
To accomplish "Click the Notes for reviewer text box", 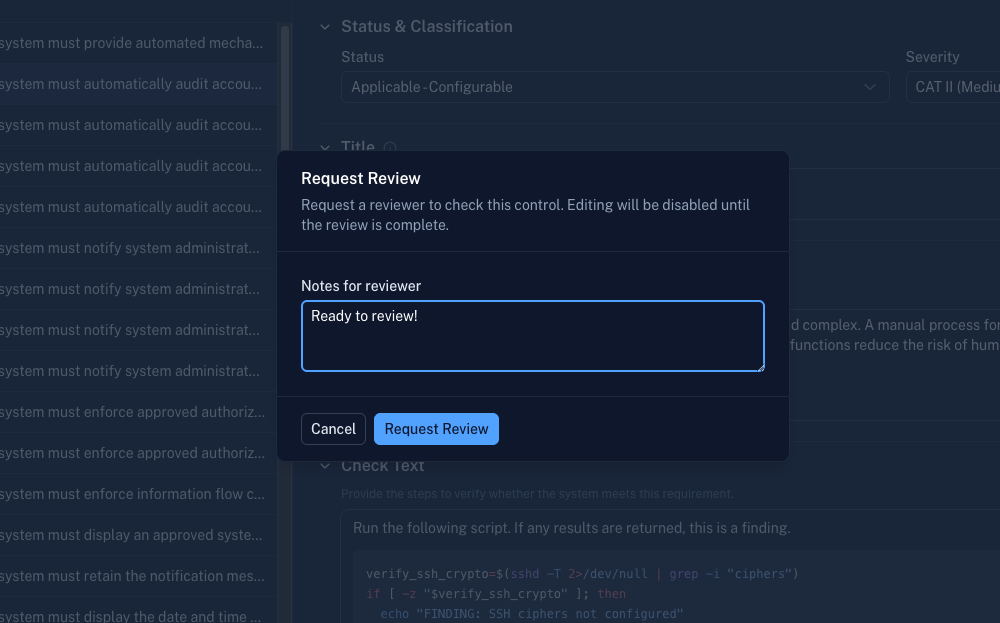I will pyautogui.click(x=532, y=335).
